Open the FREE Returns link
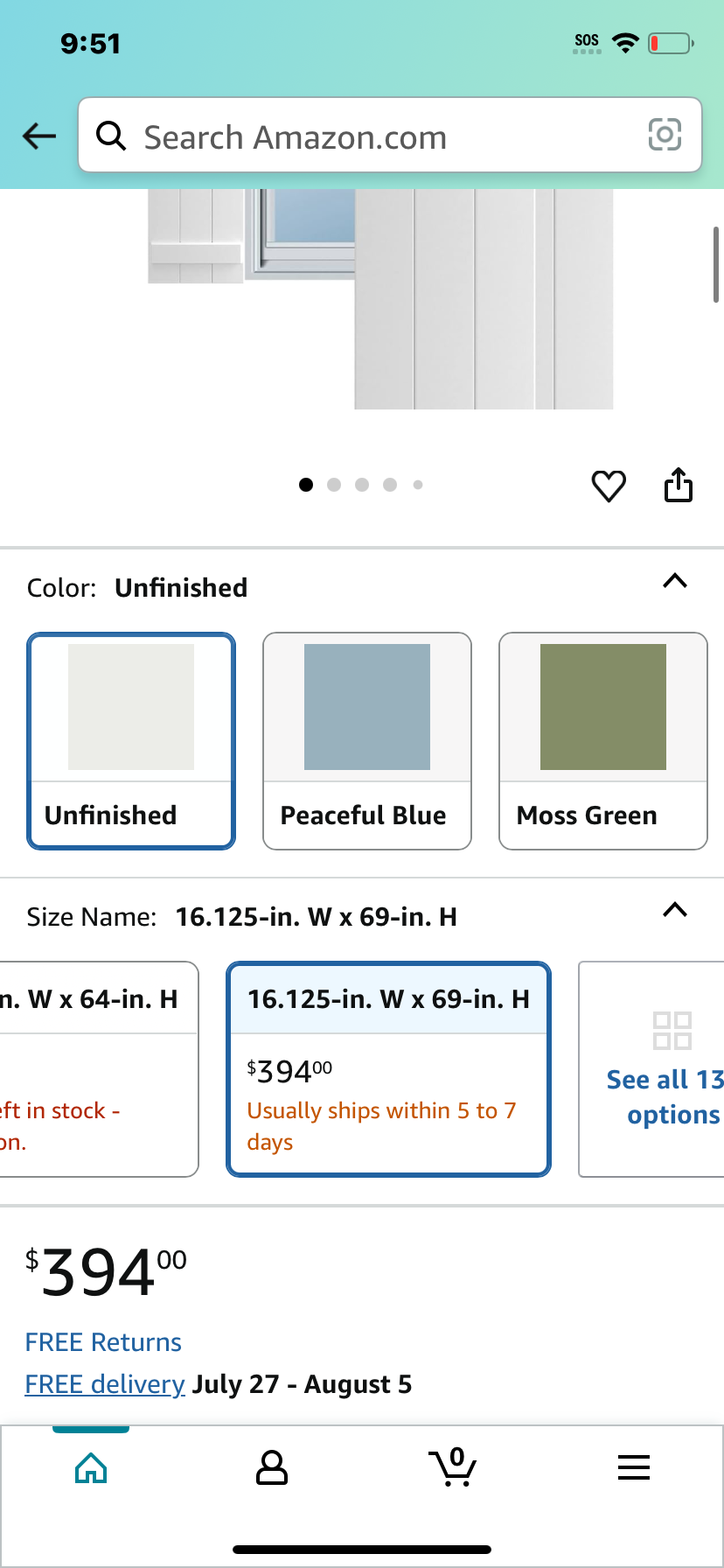The image size is (724, 1568). [103, 1342]
